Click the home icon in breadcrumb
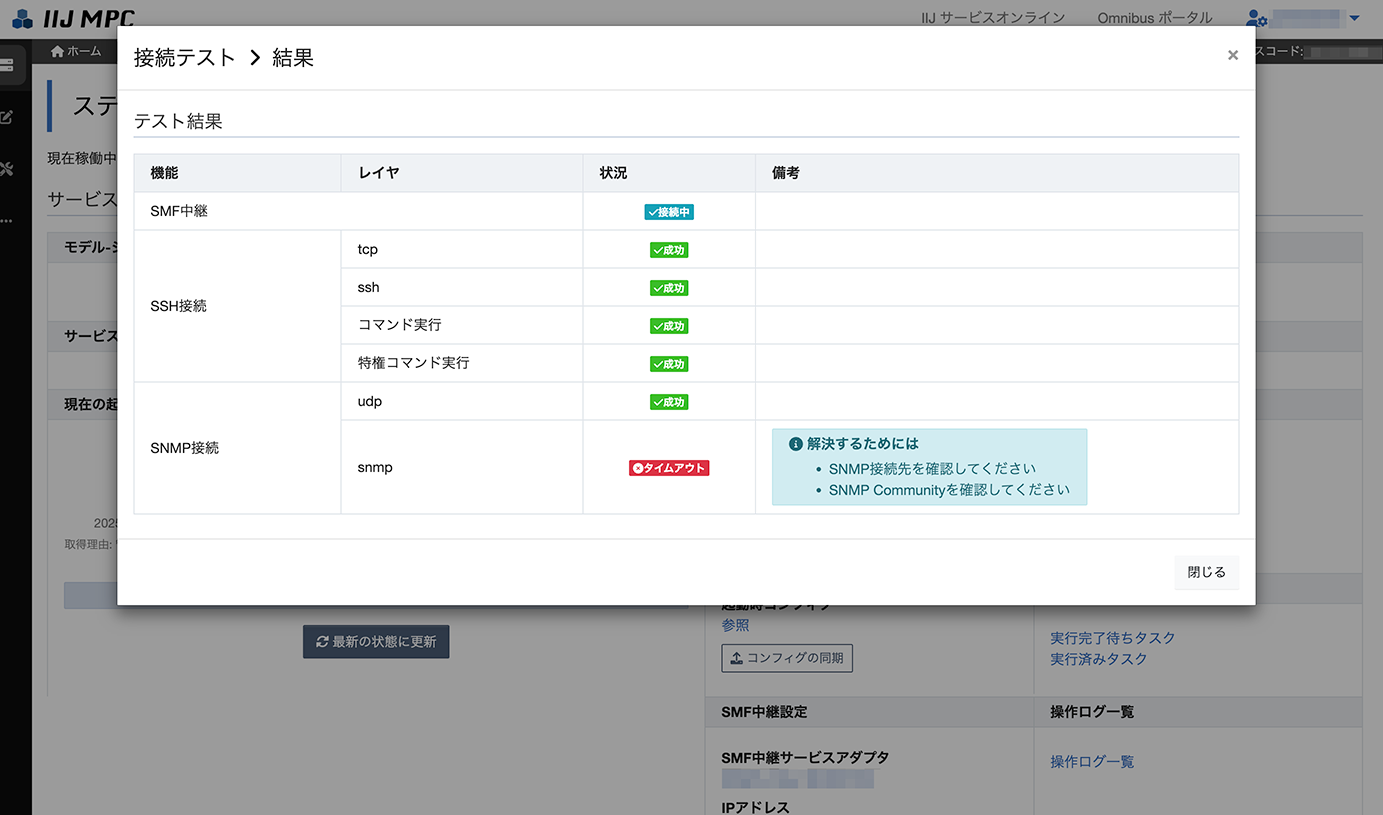The height and width of the screenshot is (815, 1383). (x=57, y=51)
